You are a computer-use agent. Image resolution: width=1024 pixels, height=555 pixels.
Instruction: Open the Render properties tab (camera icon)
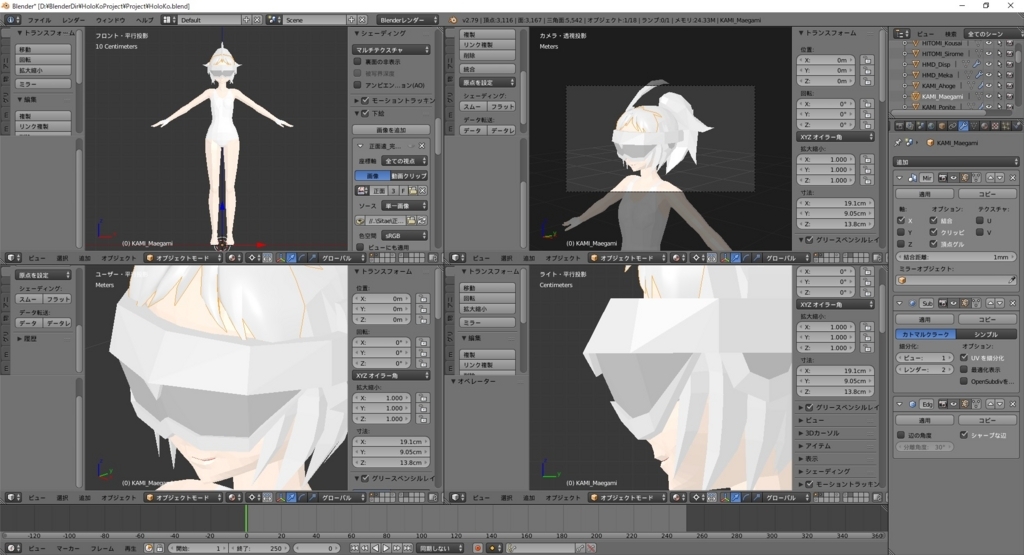899,125
